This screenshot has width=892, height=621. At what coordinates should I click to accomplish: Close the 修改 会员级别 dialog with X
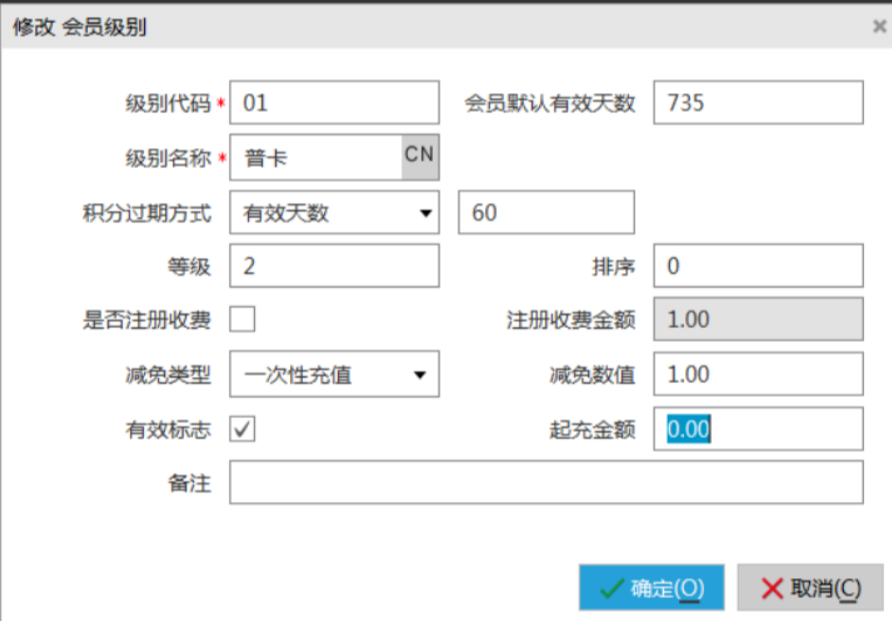click(x=879, y=27)
